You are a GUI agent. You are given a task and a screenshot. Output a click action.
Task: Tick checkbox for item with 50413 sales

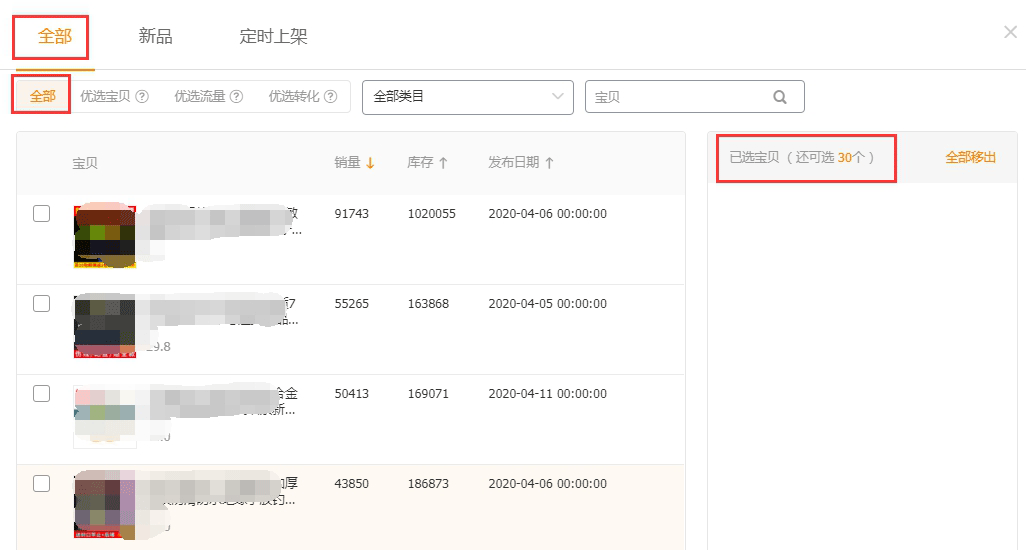pyautogui.click(x=41, y=393)
